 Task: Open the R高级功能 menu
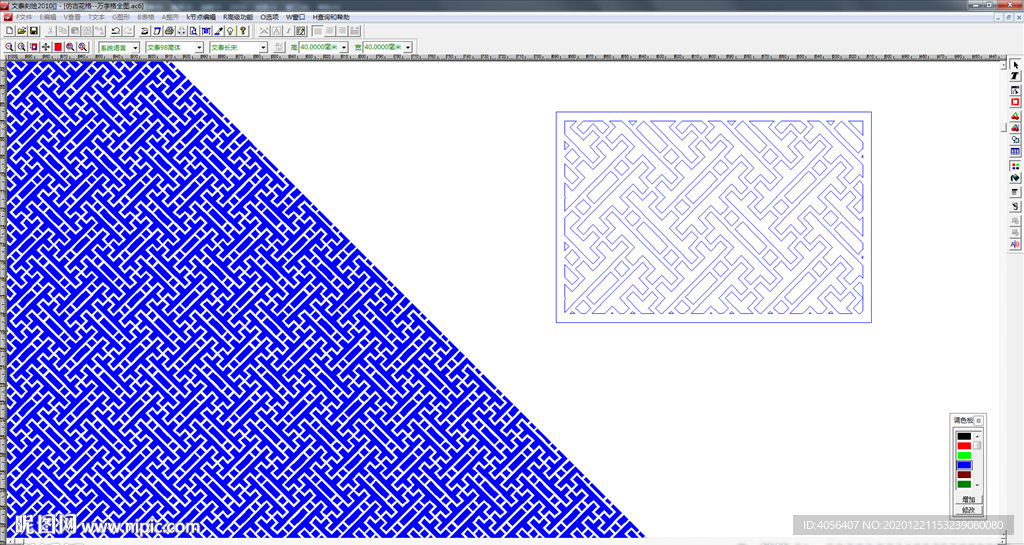pos(238,17)
